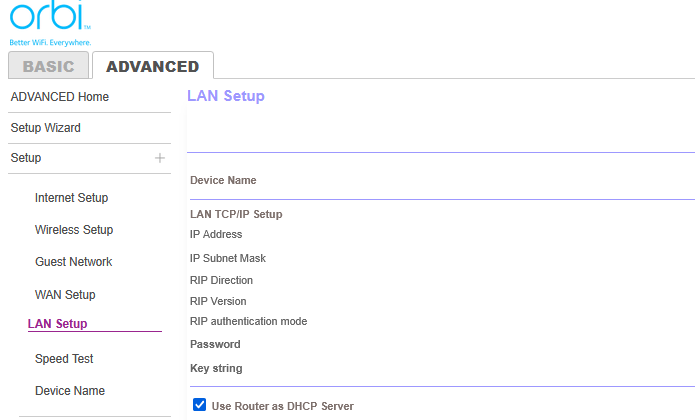This screenshot has width=695, height=420.
Task: Toggle Use Router as DHCP Server checkbox
Action: tap(199, 405)
